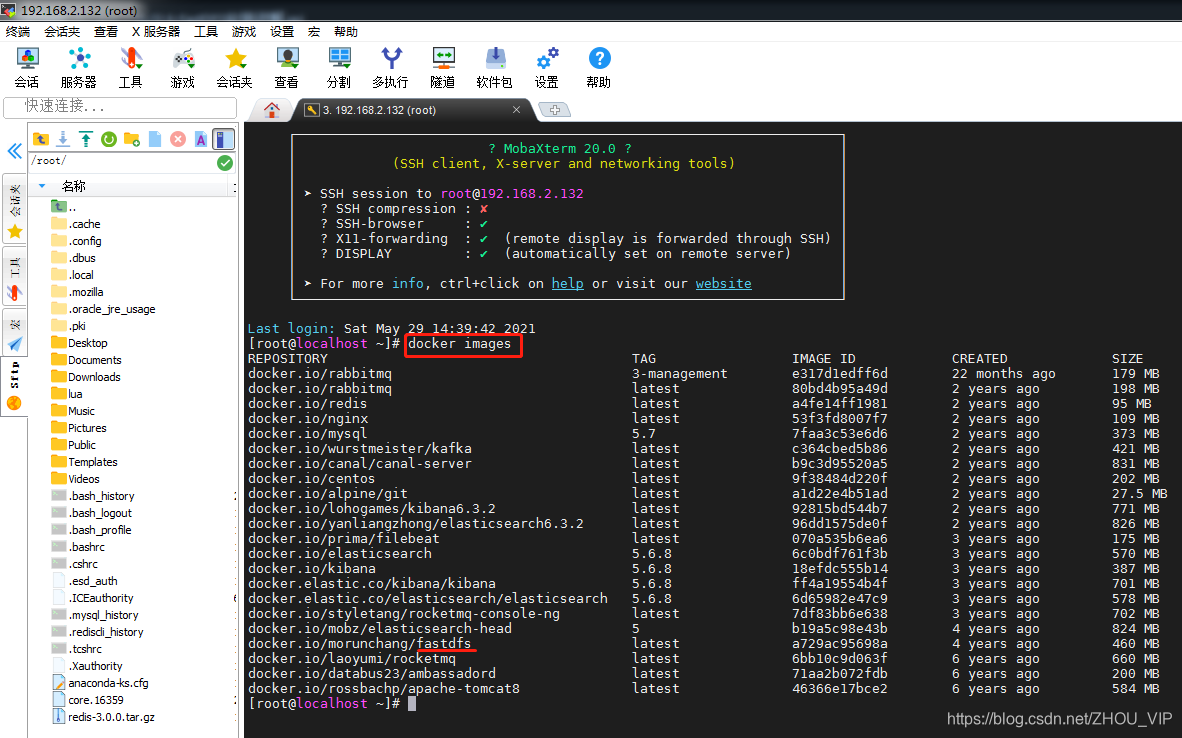Click the 查看 (View) toolbar icon
The height and width of the screenshot is (738, 1182).
click(286, 67)
